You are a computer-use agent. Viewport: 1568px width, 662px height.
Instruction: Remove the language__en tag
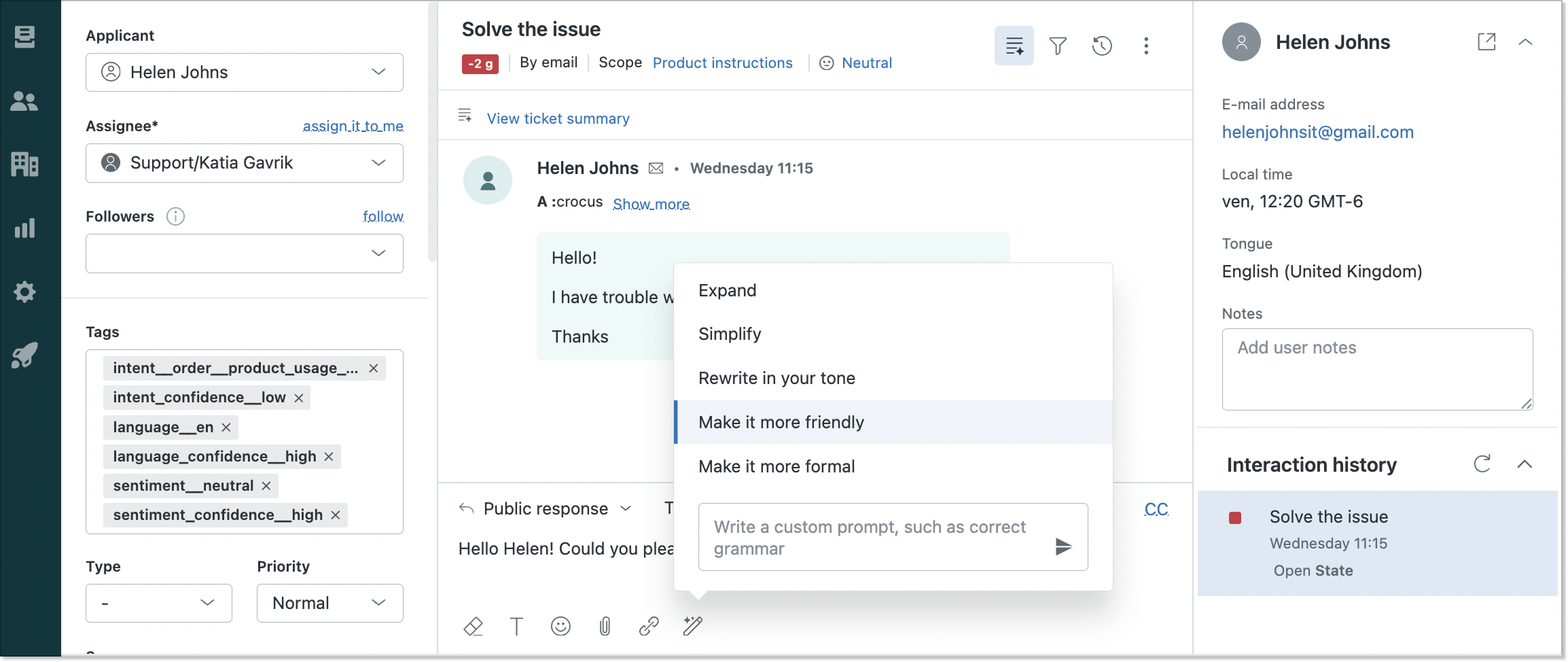pos(226,427)
